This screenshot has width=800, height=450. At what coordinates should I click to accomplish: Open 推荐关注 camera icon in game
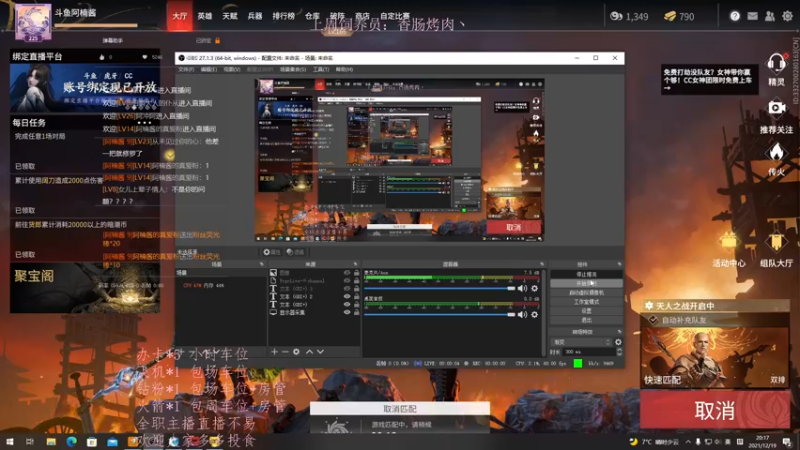pos(776,108)
